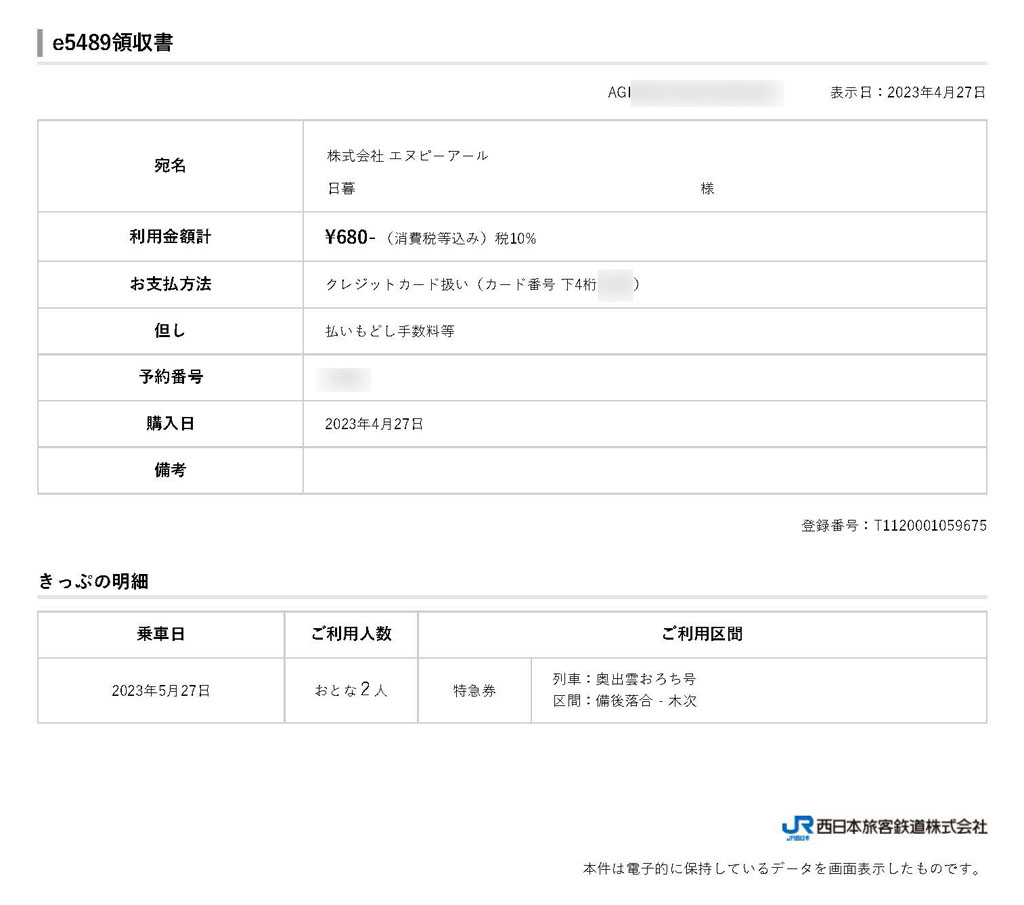The width and height of the screenshot is (1024, 905).
Task: Select the purchase date 2023年4月27日
Action: tap(374, 424)
